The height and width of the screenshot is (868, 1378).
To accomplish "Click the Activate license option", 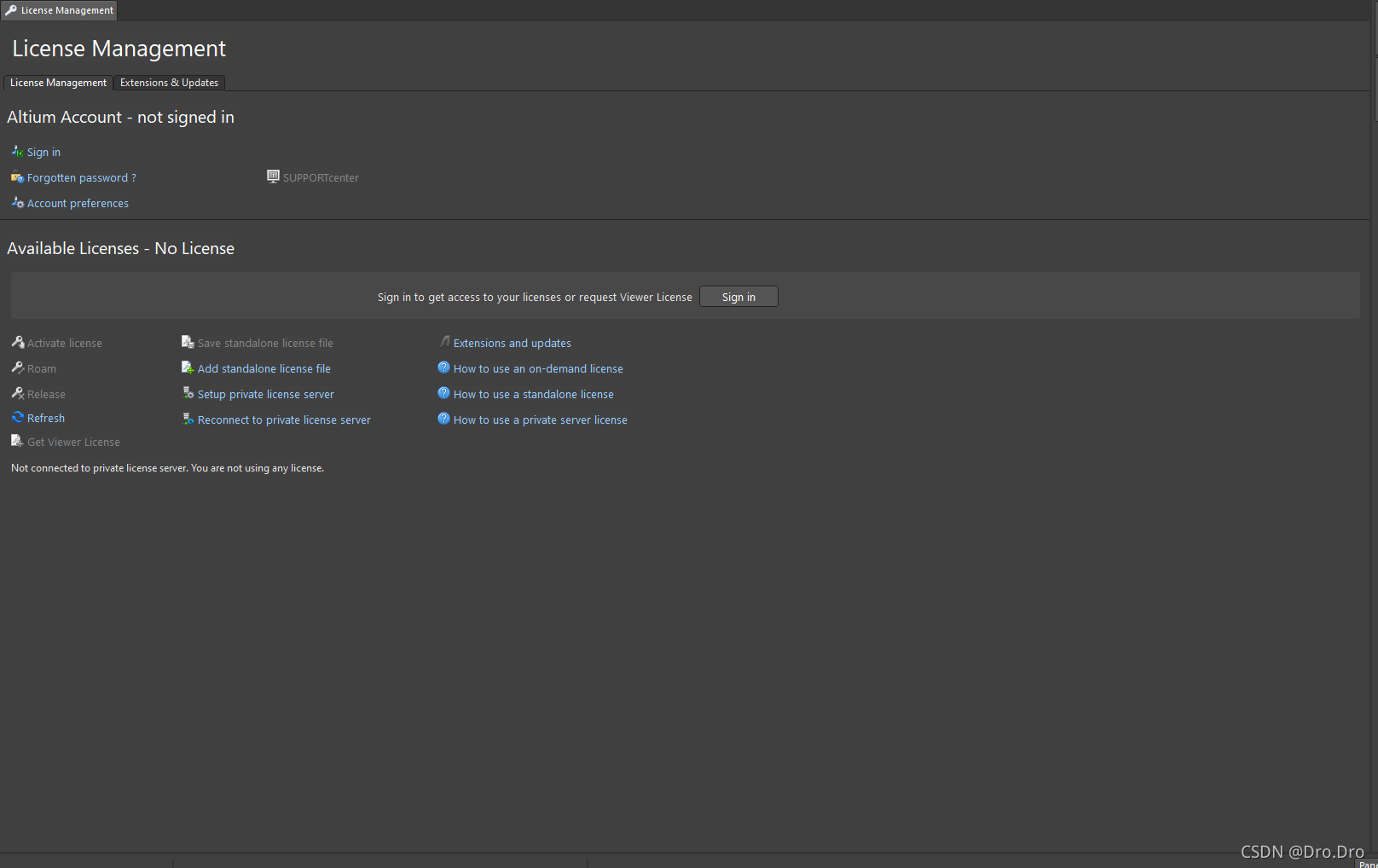I will (65, 343).
